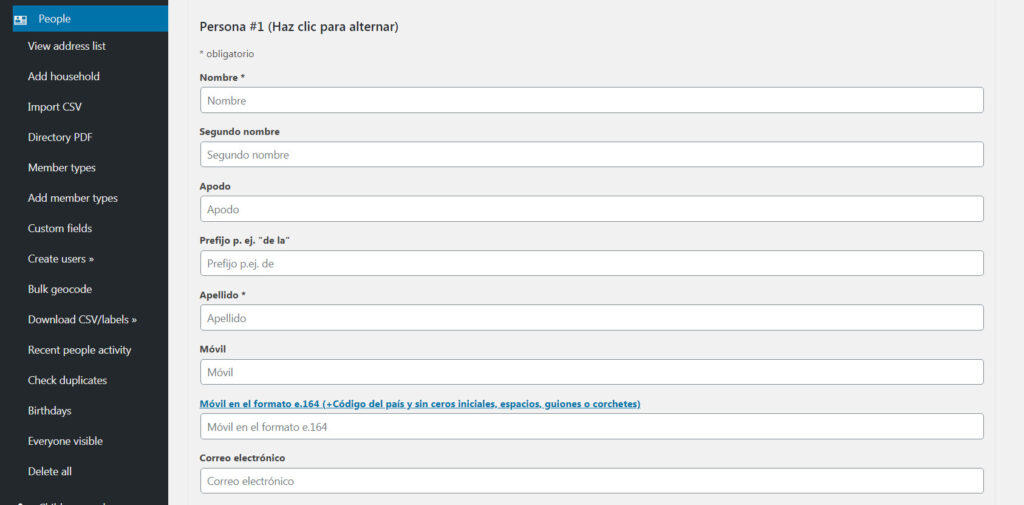Viewport: 1024px width, 505px height.
Task: Click into the Apellido text field
Action: (x=591, y=318)
